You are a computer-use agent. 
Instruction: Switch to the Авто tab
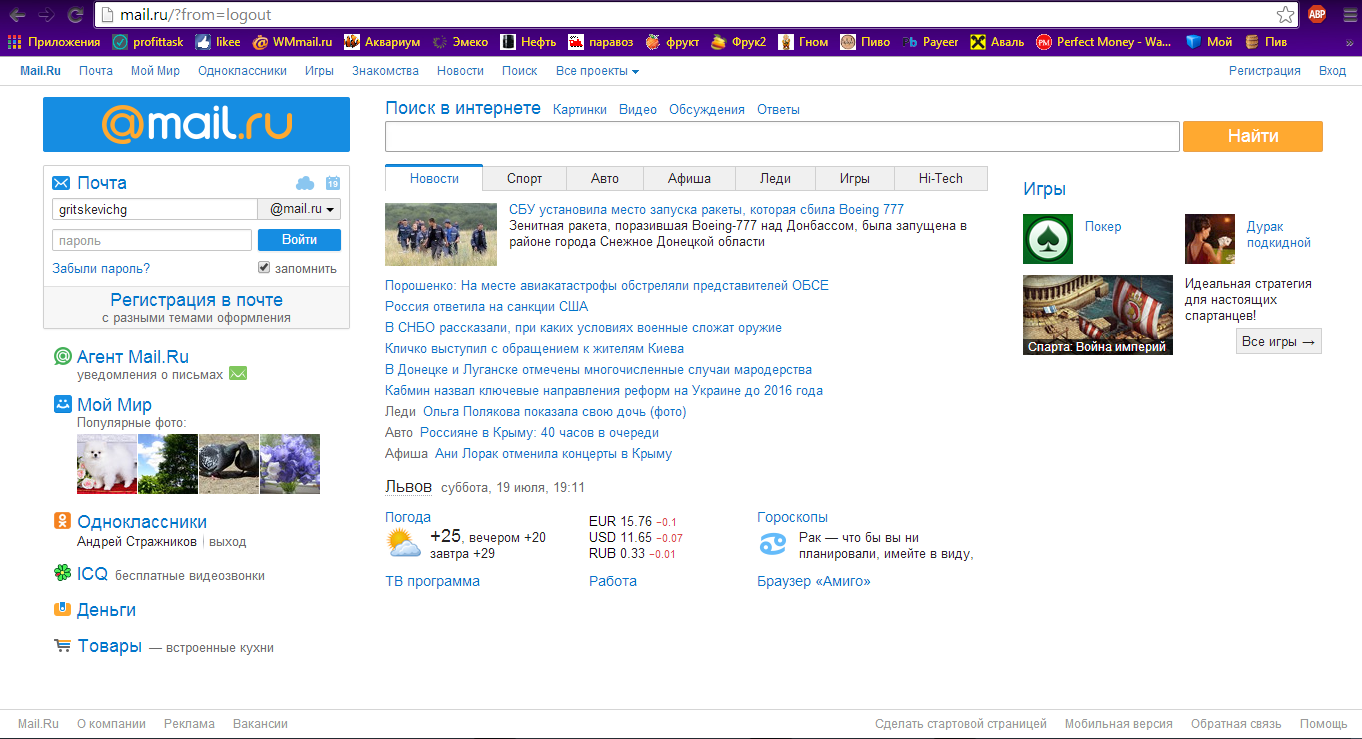pos(604,179)
